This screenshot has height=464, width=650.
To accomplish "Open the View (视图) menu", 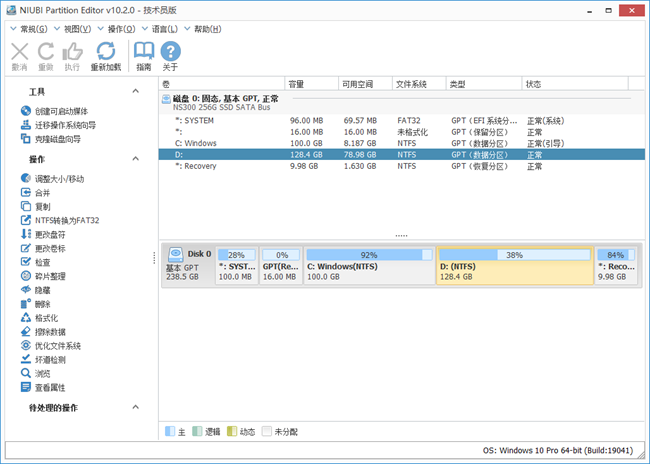I will click(x=73, y=29).
